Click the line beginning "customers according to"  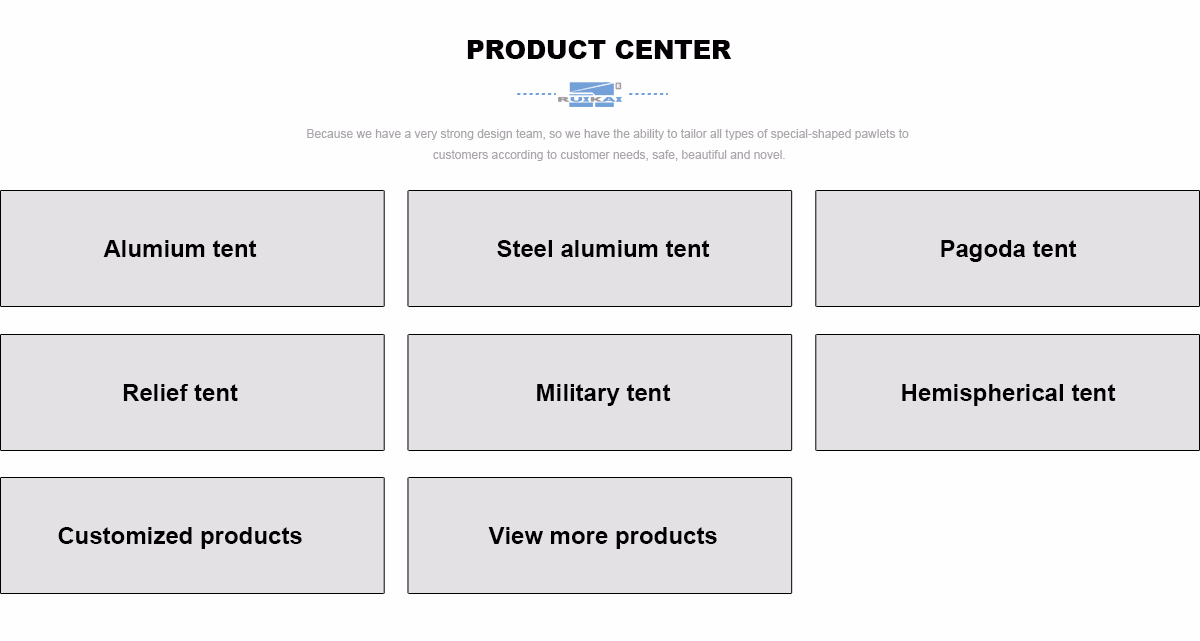tap(608, 155)
